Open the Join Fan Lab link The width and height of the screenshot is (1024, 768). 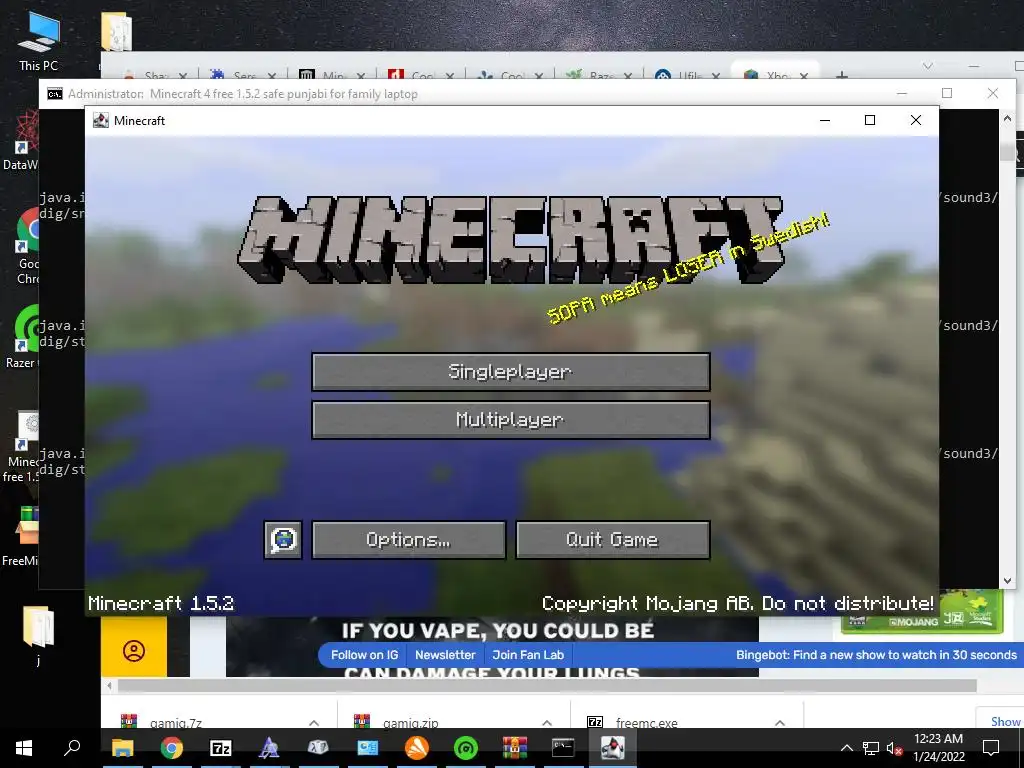528,654
